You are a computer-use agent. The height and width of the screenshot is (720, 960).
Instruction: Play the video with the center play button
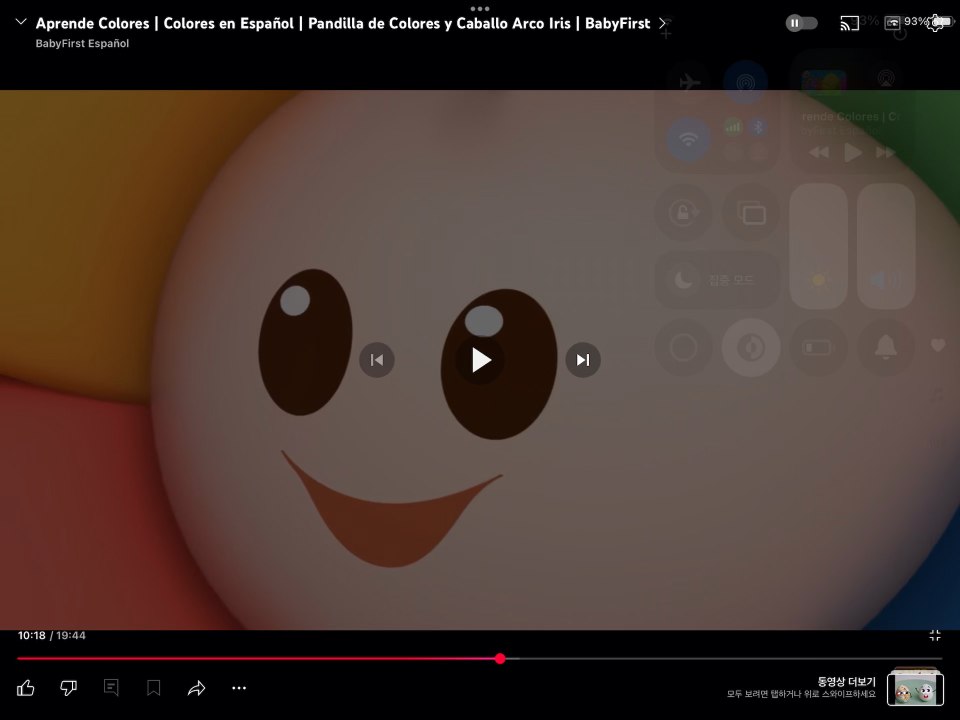pyautogui.click(x=481, y=360)
